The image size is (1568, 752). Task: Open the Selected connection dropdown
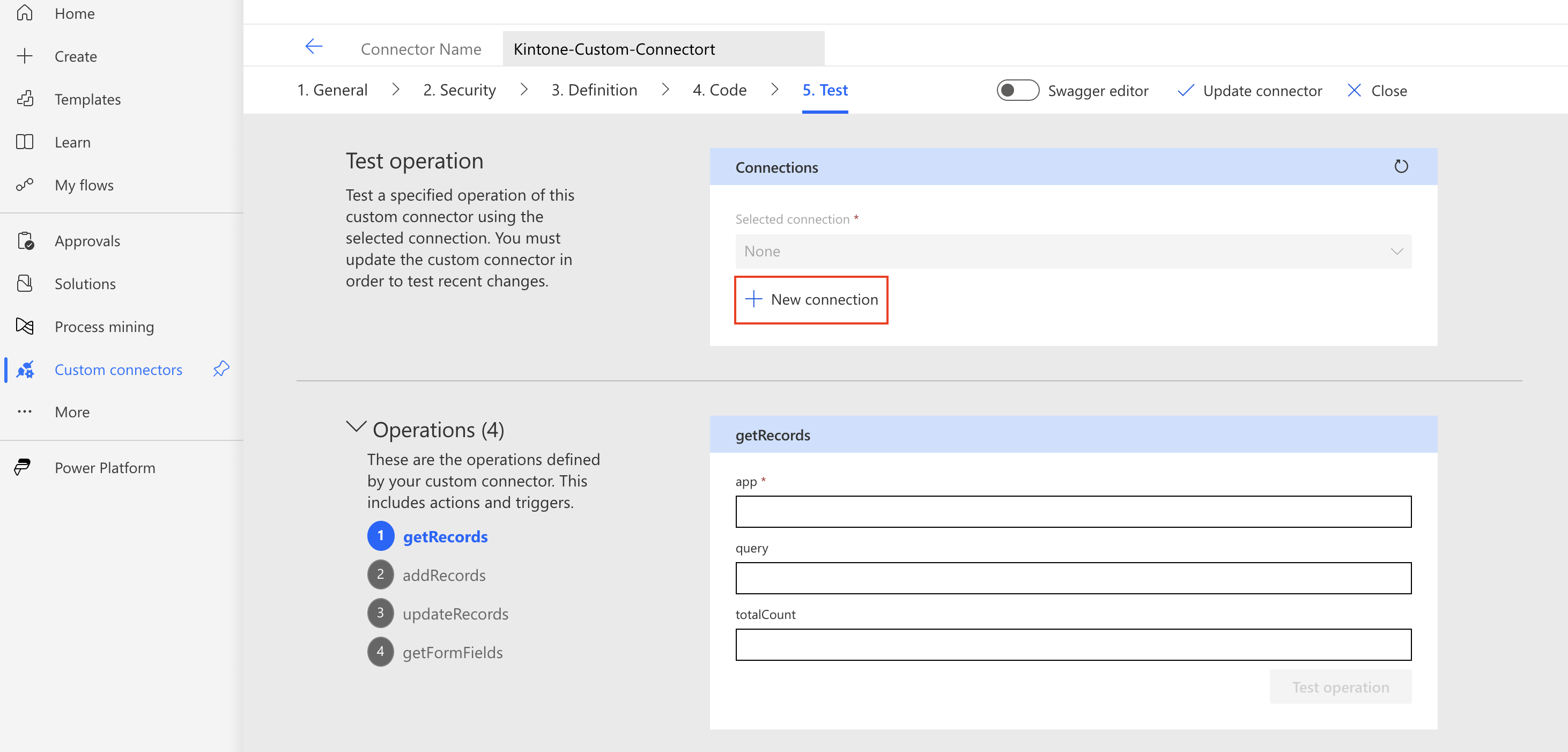pyautogui.click(x=1073, y=252)
